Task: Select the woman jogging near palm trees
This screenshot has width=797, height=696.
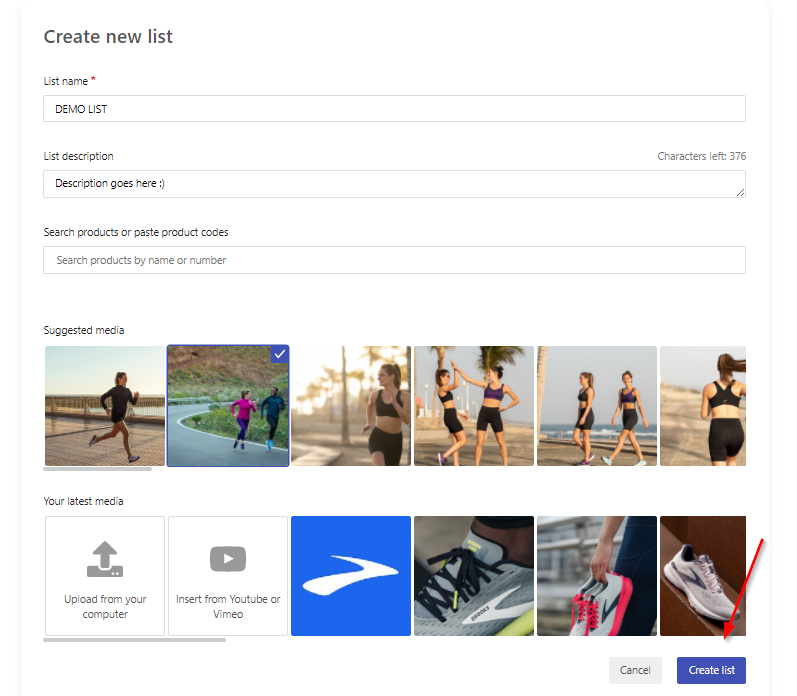Action: [x=351, y=406]
